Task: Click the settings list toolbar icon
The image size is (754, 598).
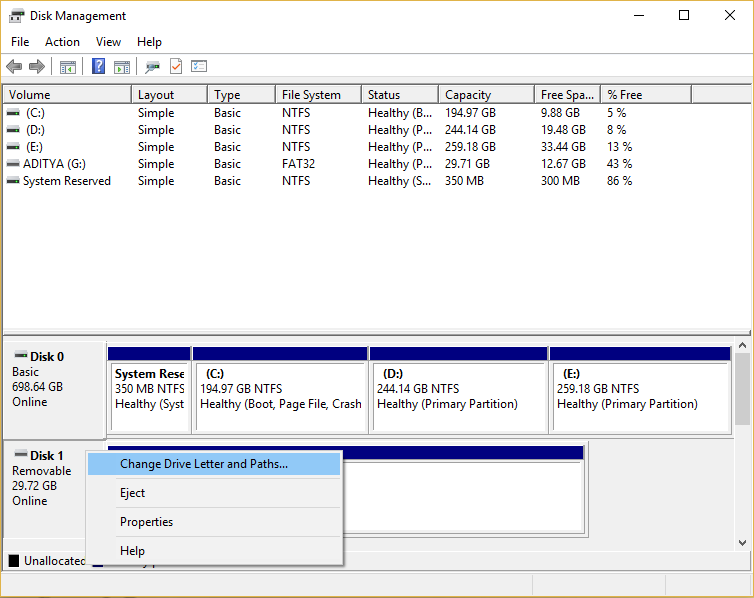Action: coord(199,67)
